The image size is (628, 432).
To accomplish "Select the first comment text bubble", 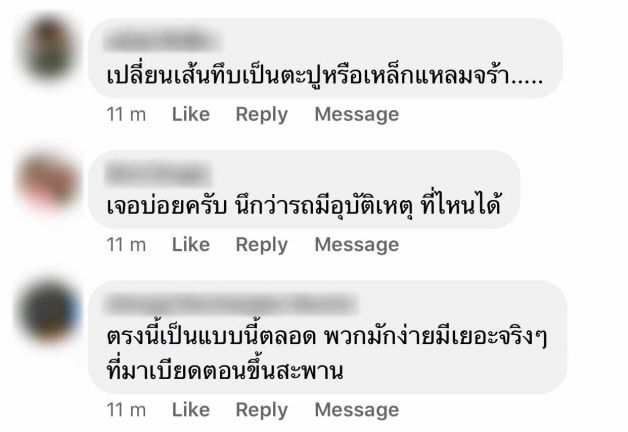I will [325, 58].
